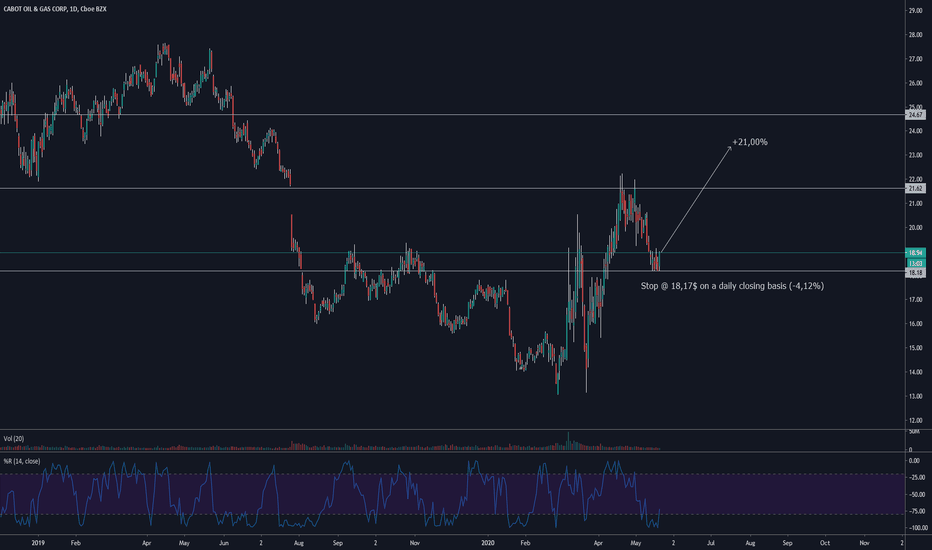Click the -25.00 level on the %R scale
The height and width of the screenshot is (550, 932).
pos(915,477)
